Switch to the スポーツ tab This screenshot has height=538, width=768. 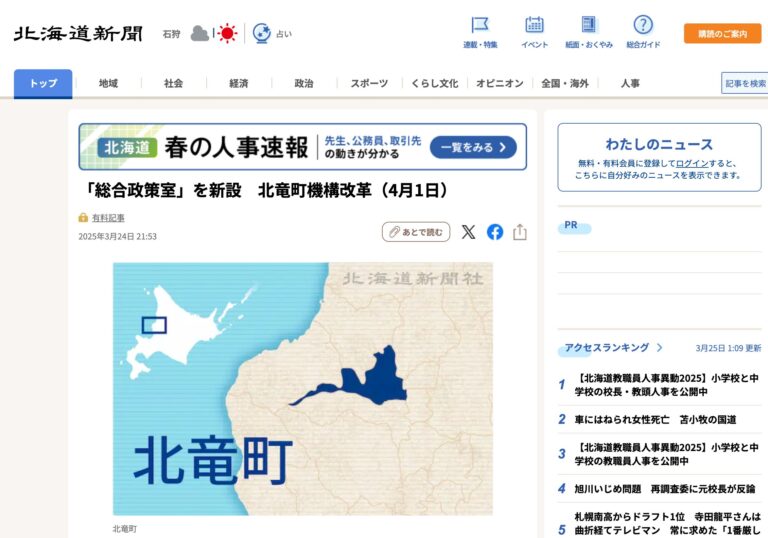tap(369, 84)
